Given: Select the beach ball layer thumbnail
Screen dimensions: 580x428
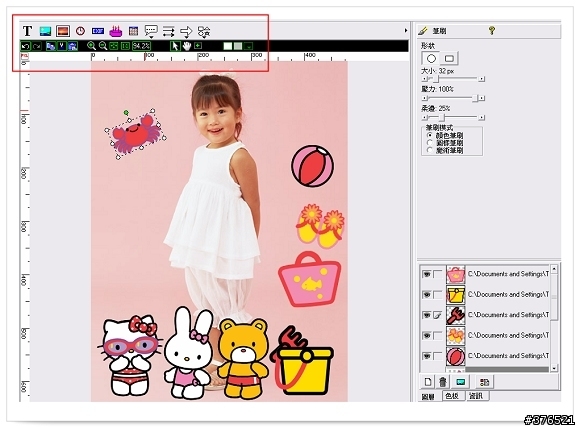Looking at the screenshot, I should click(455, 357).
